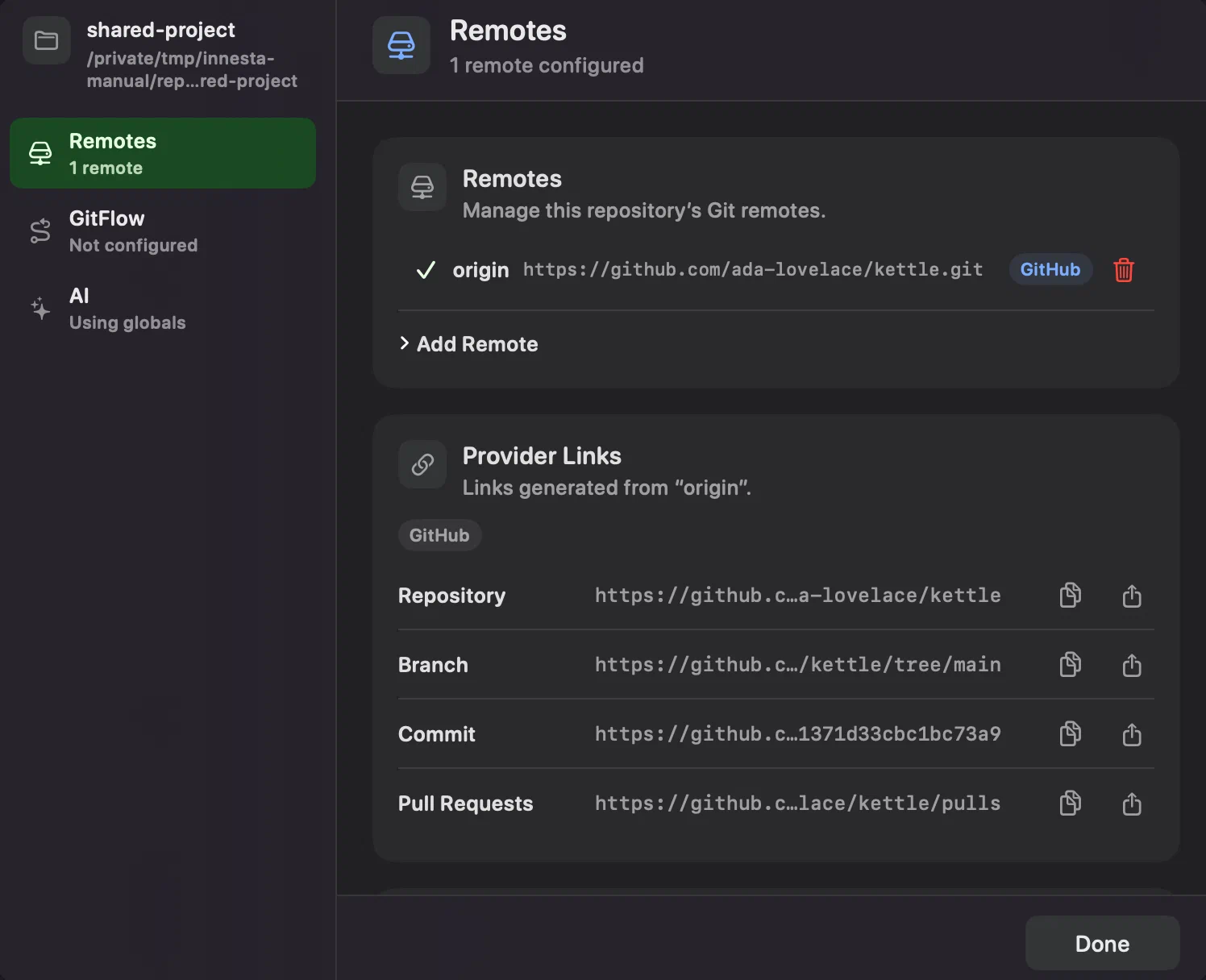1206x980 pixels.
Task: Delete the origin remote with trash icon
Action: click(1124, 270)
